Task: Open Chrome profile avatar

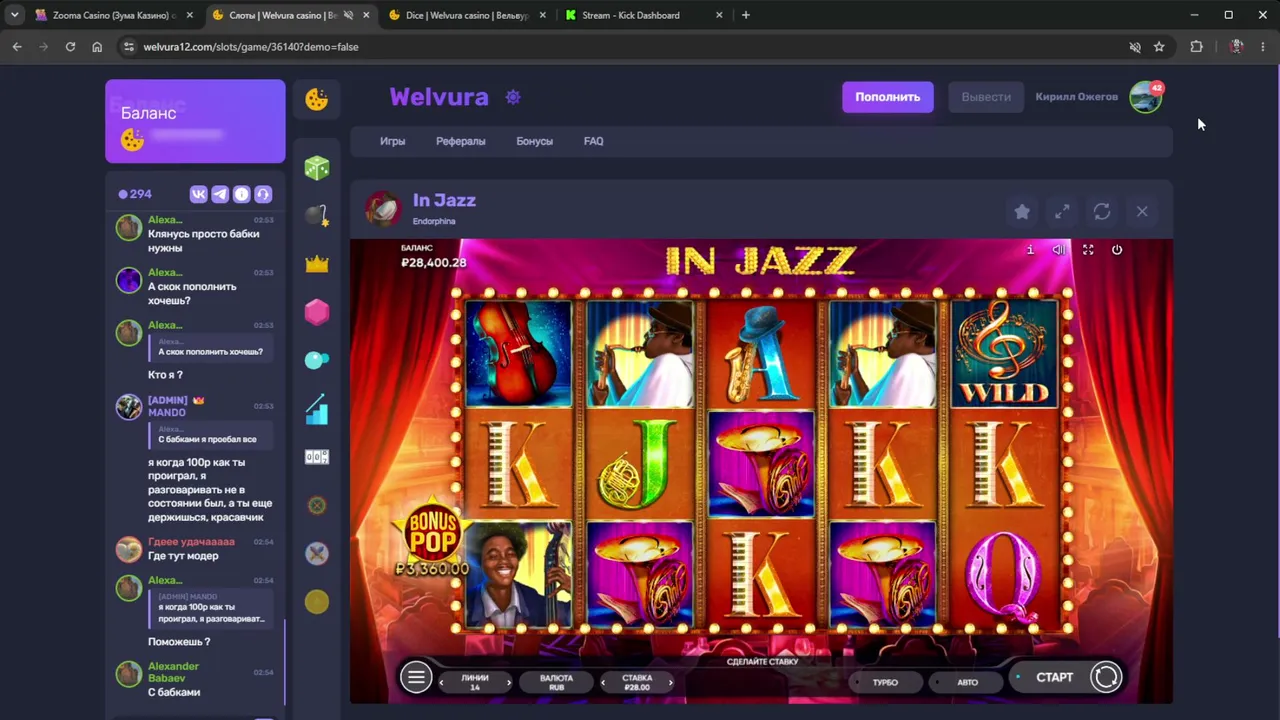Action: (1237, 47)
